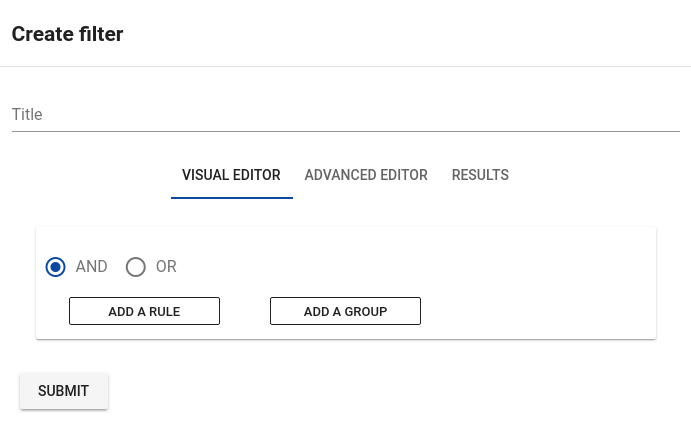This screenshot has width=691, height=425.
Task: Click the Add a Group button
Action: tap(346, 311)
